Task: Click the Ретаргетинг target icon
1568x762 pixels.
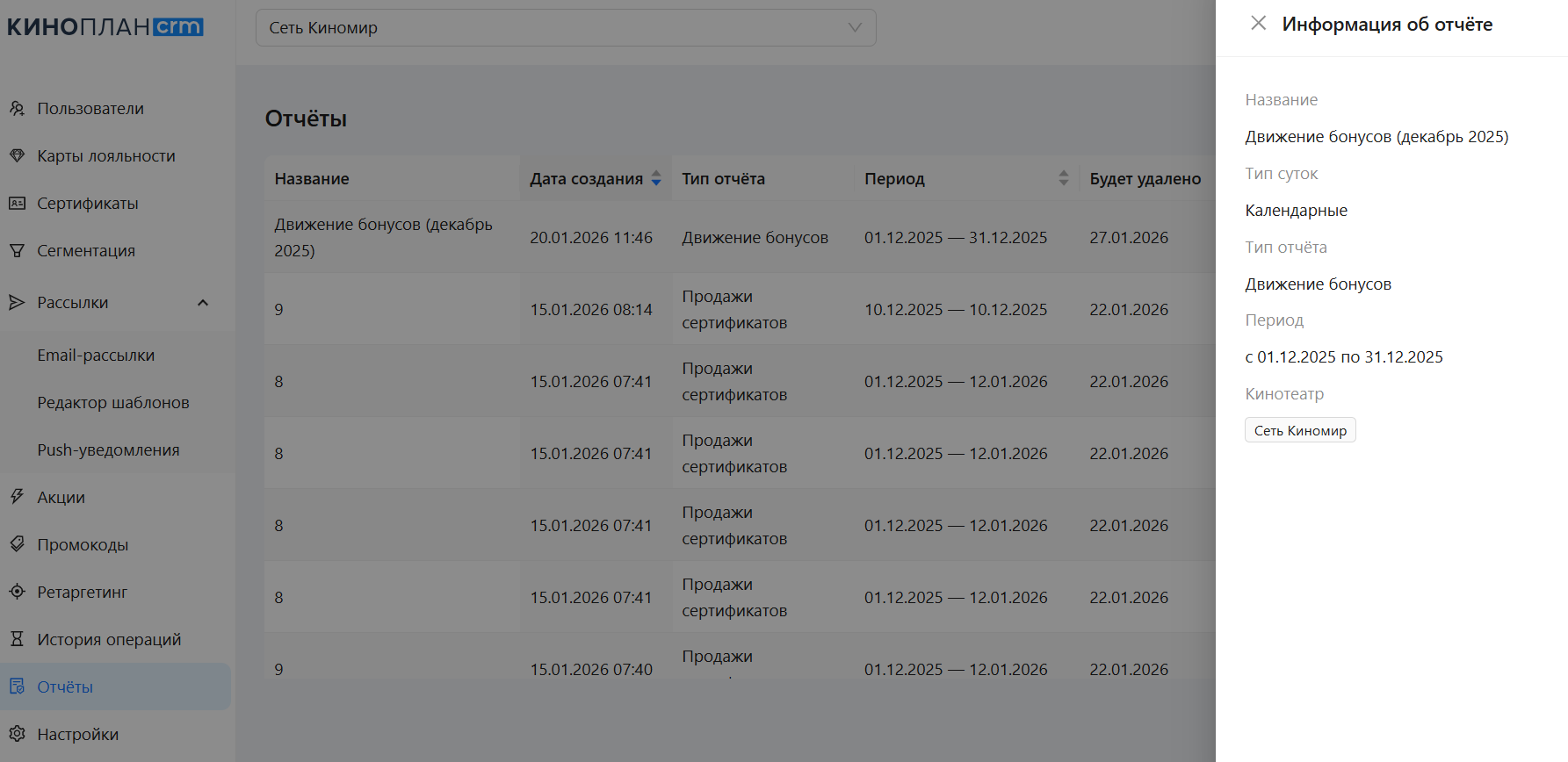Action: click(x=17, y=592)
